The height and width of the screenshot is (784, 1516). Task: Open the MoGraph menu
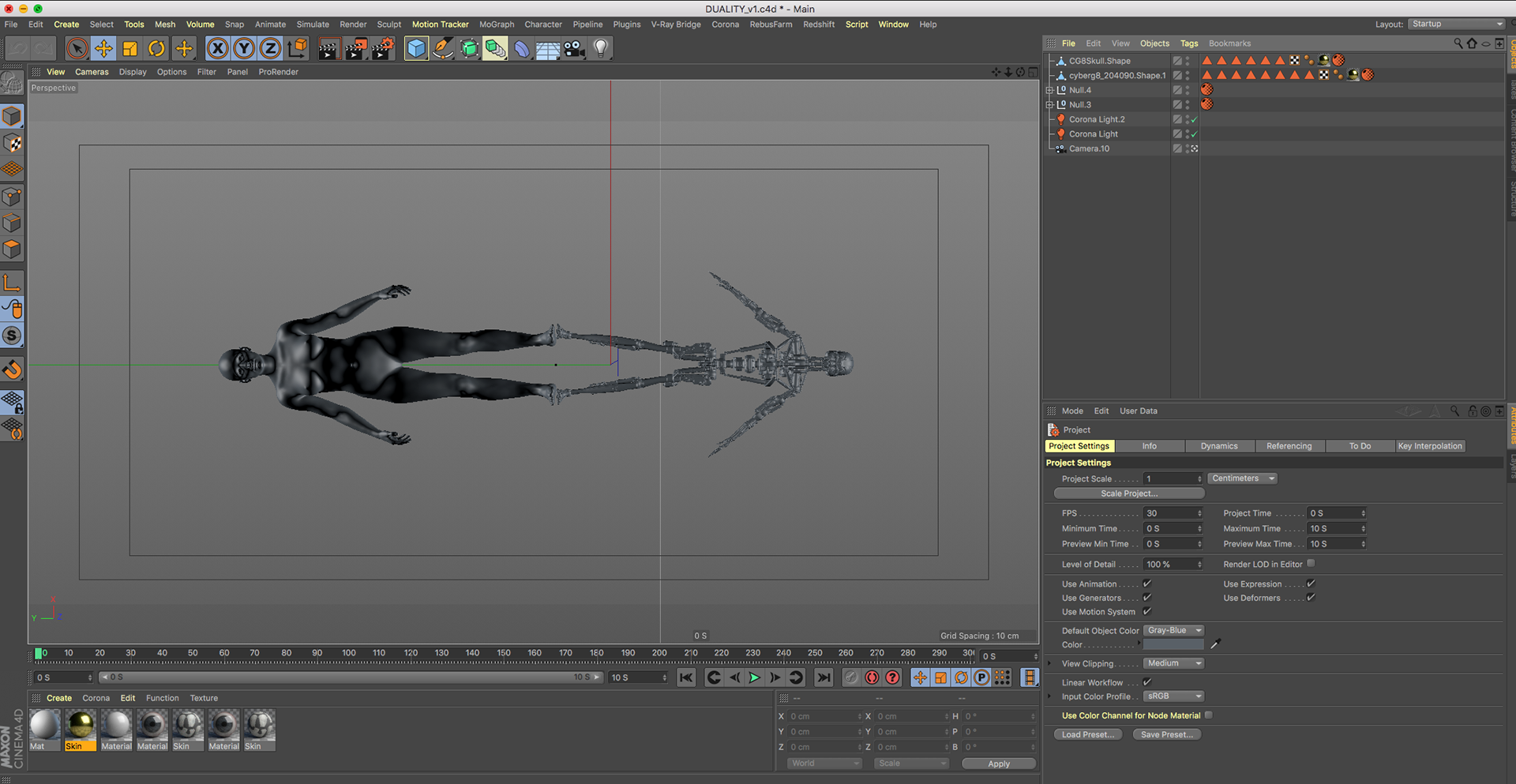[496, 24]
